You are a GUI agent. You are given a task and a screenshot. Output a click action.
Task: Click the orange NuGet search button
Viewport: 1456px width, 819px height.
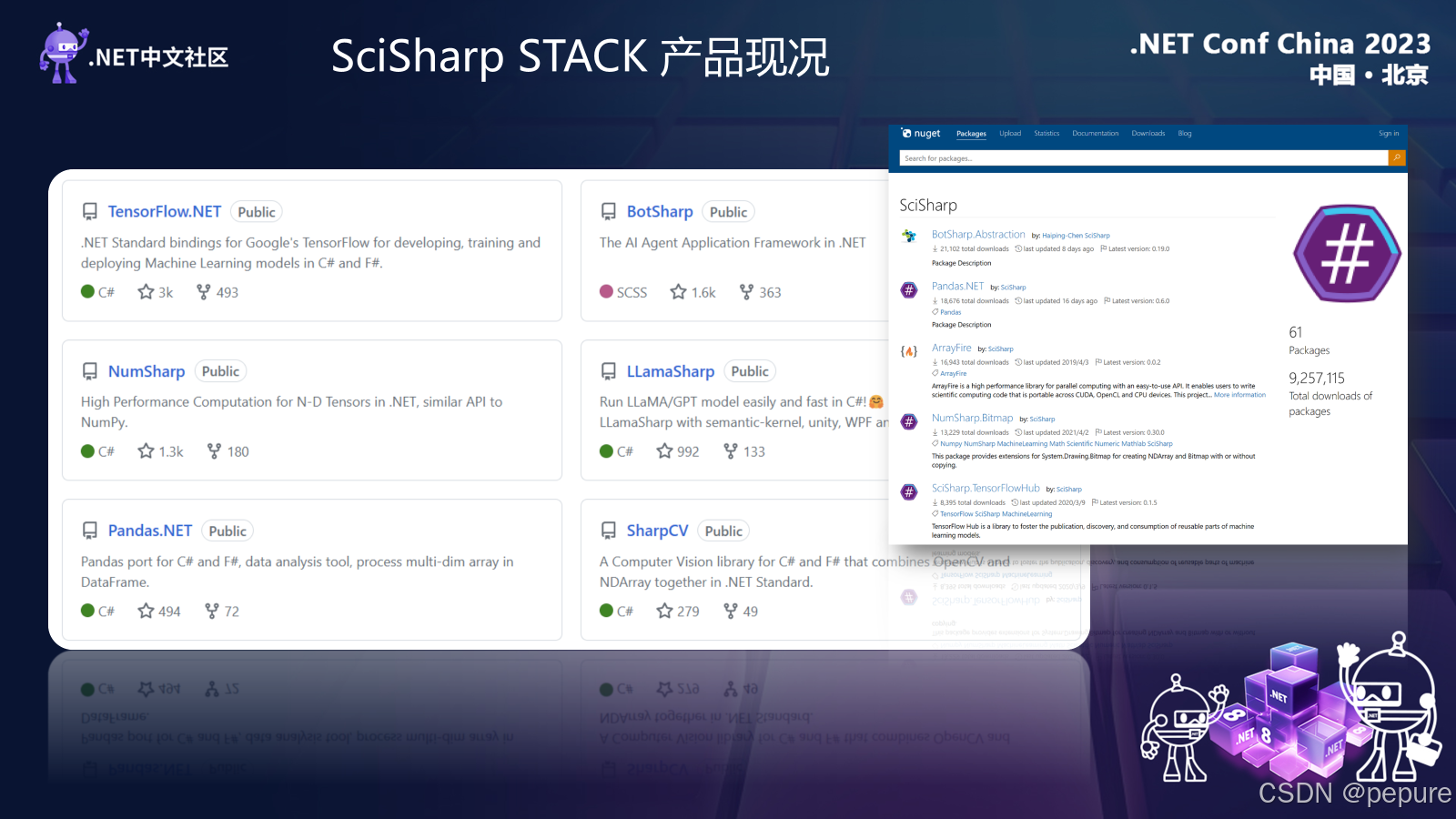pos(1397,158)
